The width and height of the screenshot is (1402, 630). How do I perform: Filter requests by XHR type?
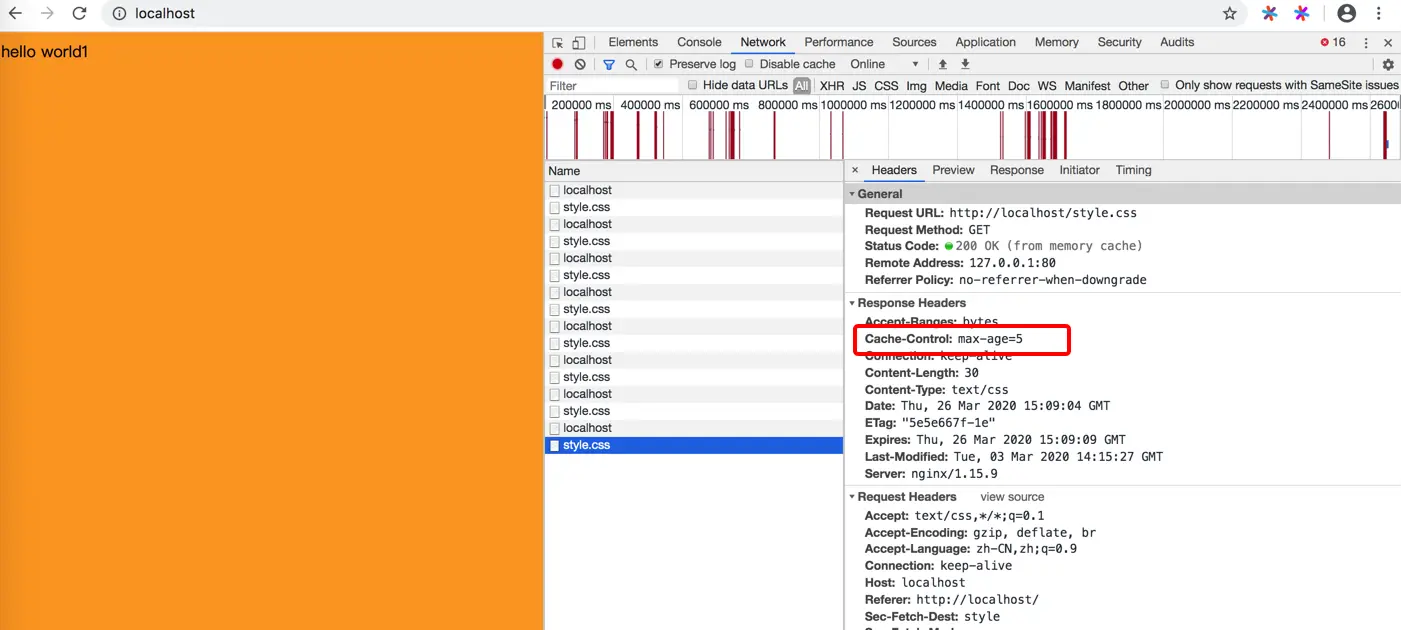[832, 86]
